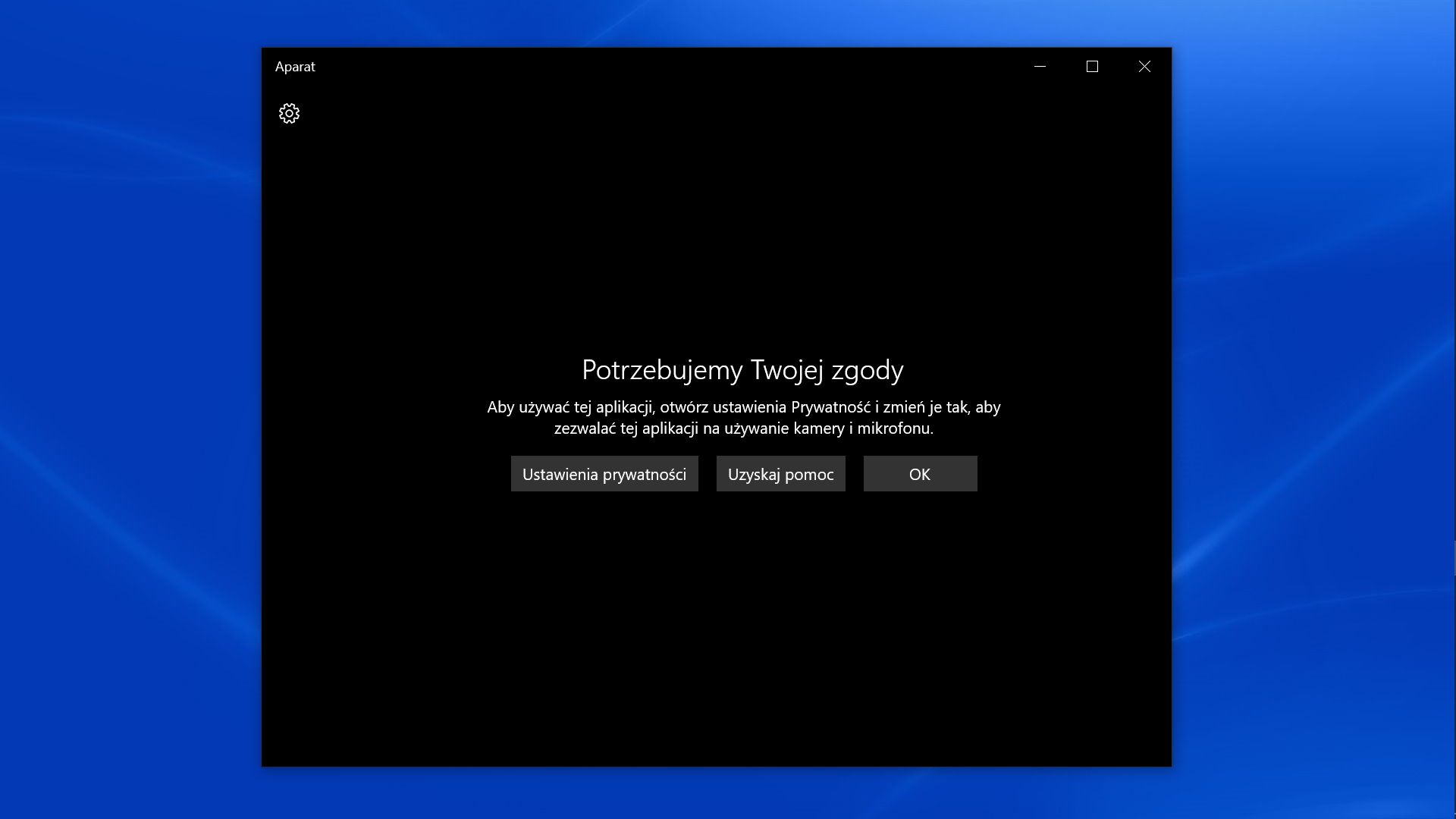Minimize the Aparat window

1040,67
